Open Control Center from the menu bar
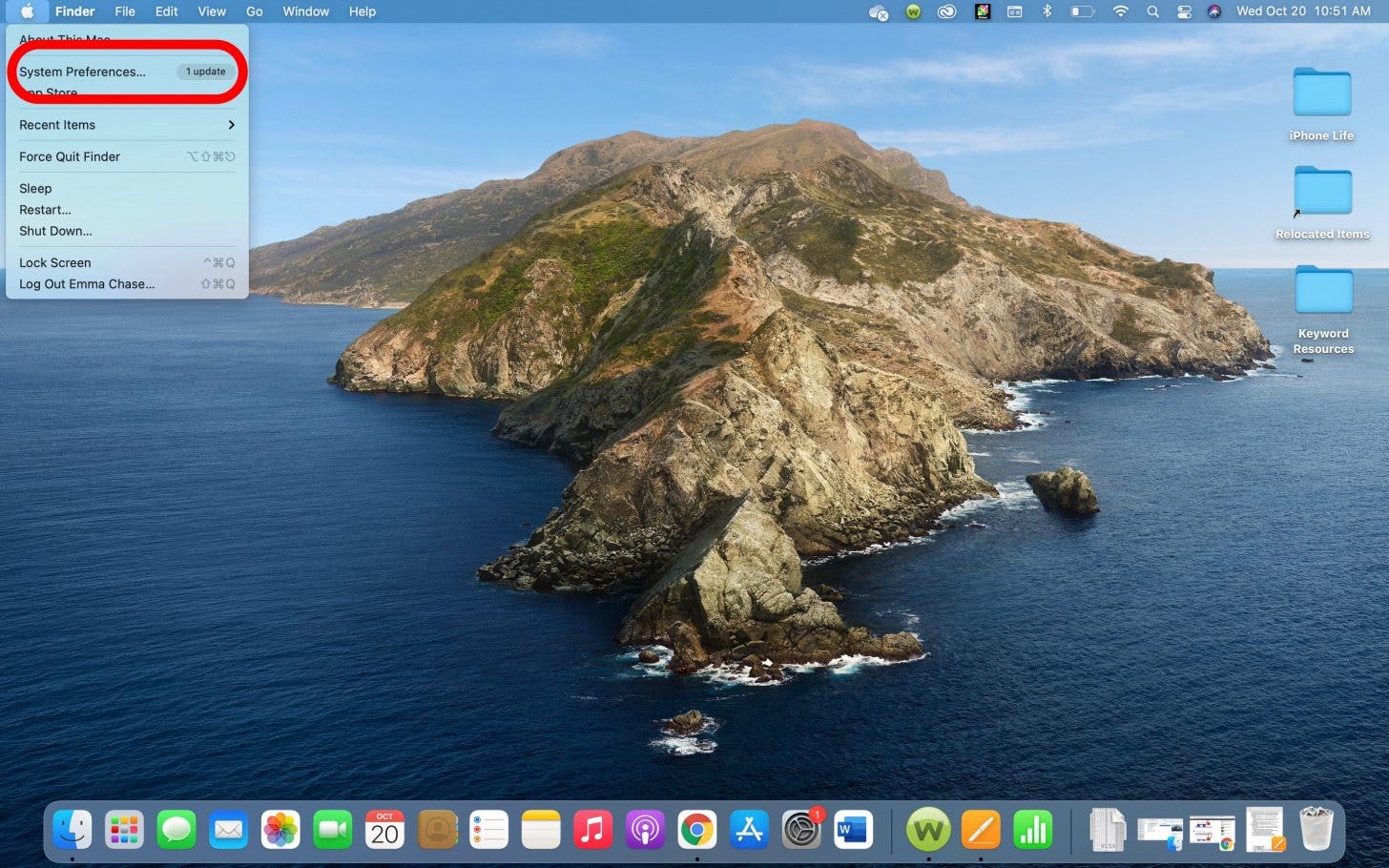Image resolution: width=1389 pixels, height=868 pixels. coord(1184,11)
